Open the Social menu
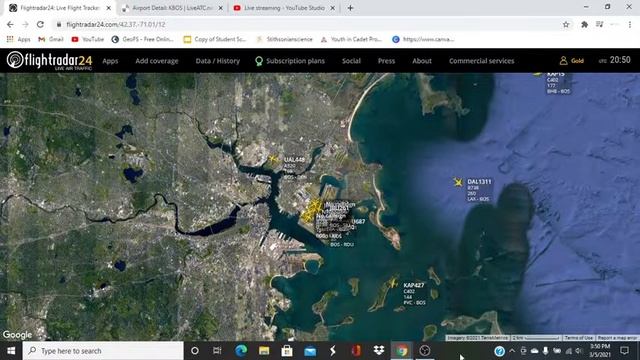Viewport: 640px width, 360px height. click(351, 61)
